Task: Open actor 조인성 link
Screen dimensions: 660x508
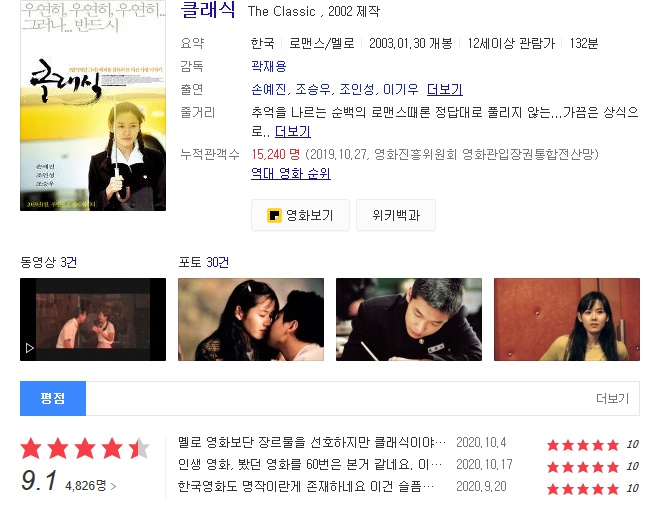Action: [357, 89]
